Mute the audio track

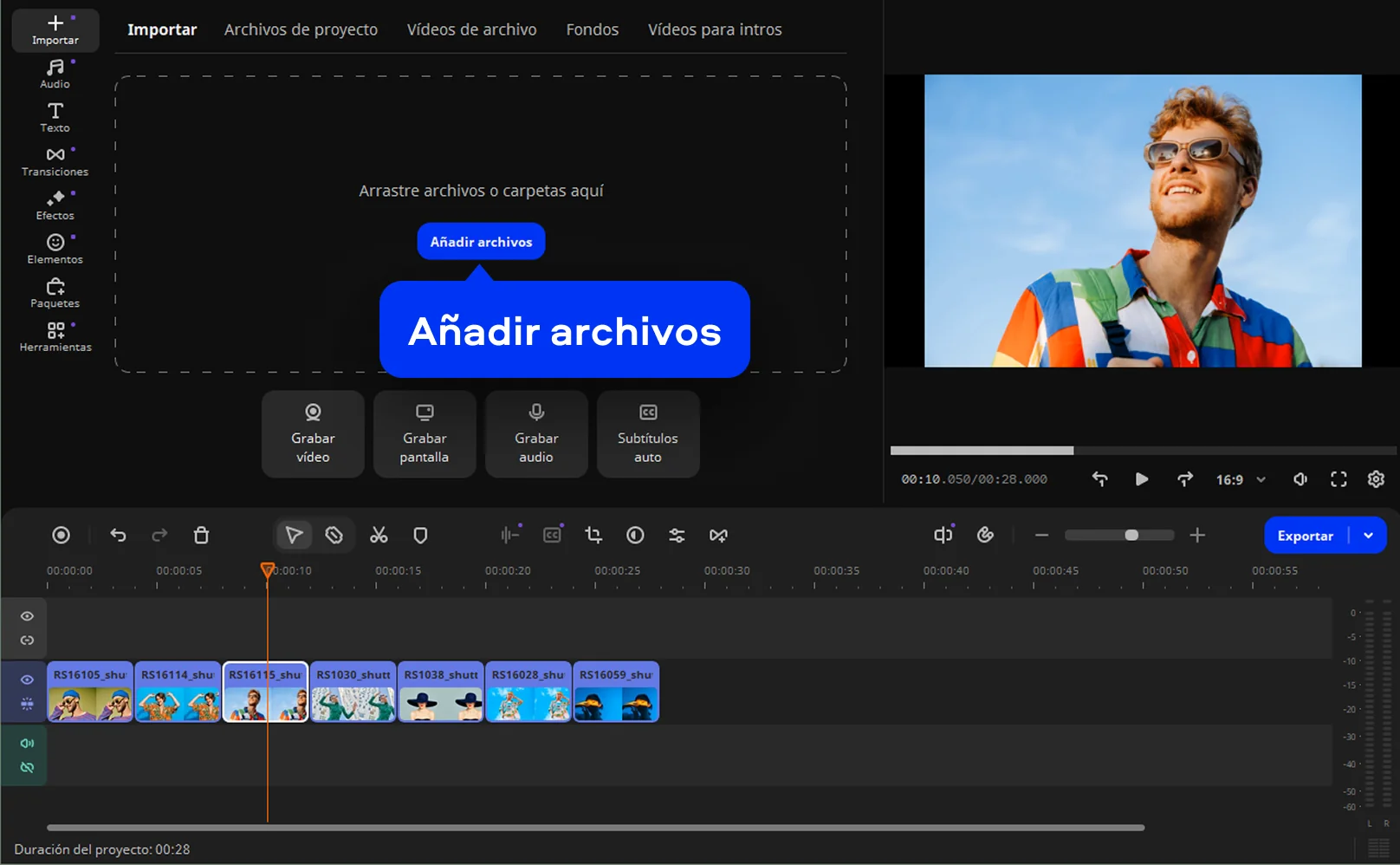(x=27, y=743)
